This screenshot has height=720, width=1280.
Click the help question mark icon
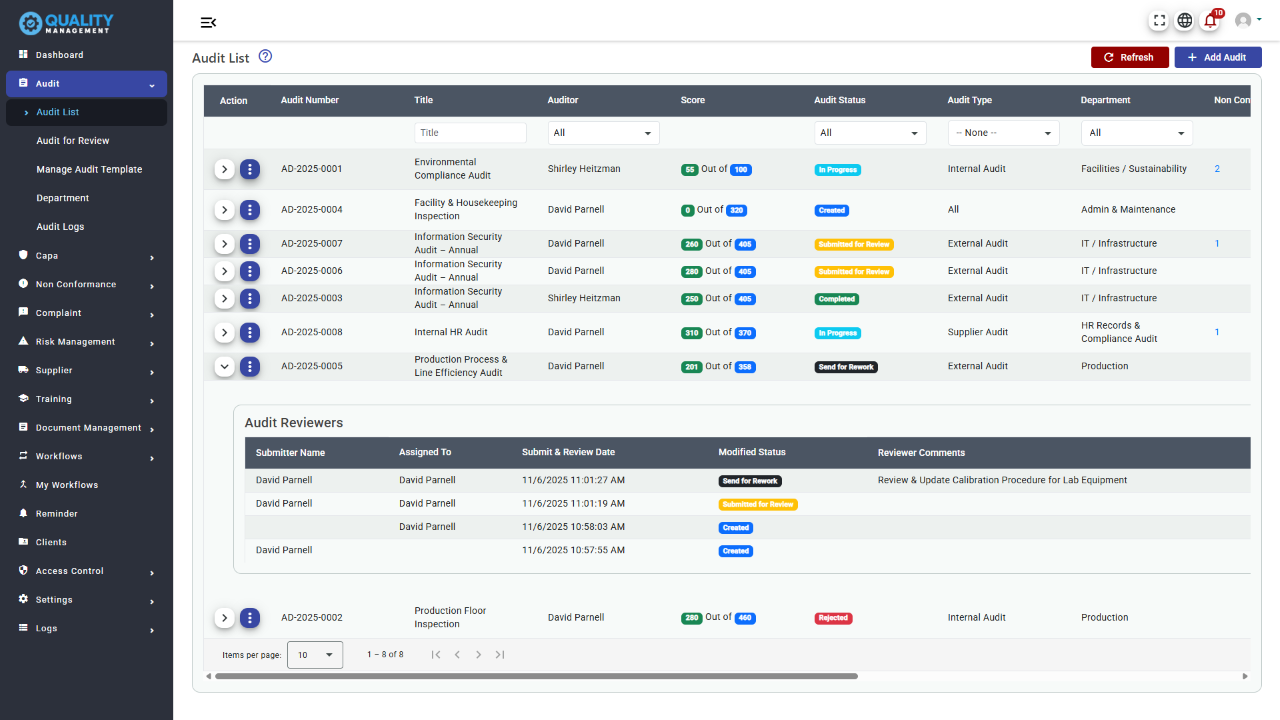(265, 57)
